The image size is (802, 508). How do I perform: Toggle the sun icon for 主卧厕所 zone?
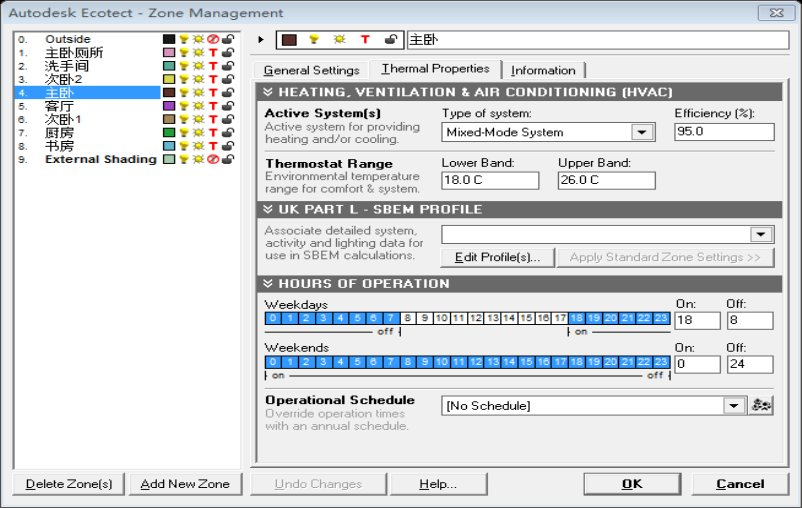pyautogui.click(x=198, y=53)
